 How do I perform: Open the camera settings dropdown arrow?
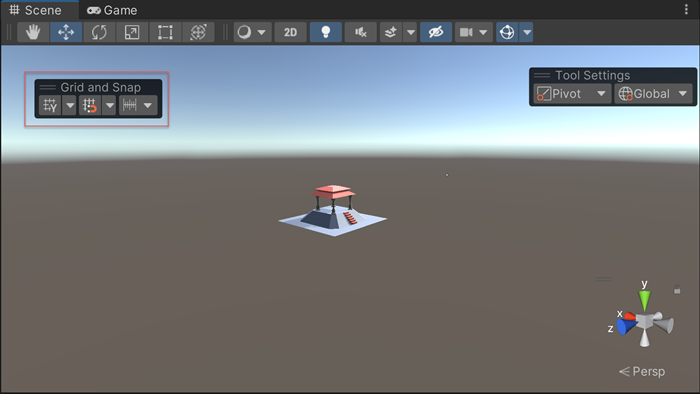tap(483, 32)
